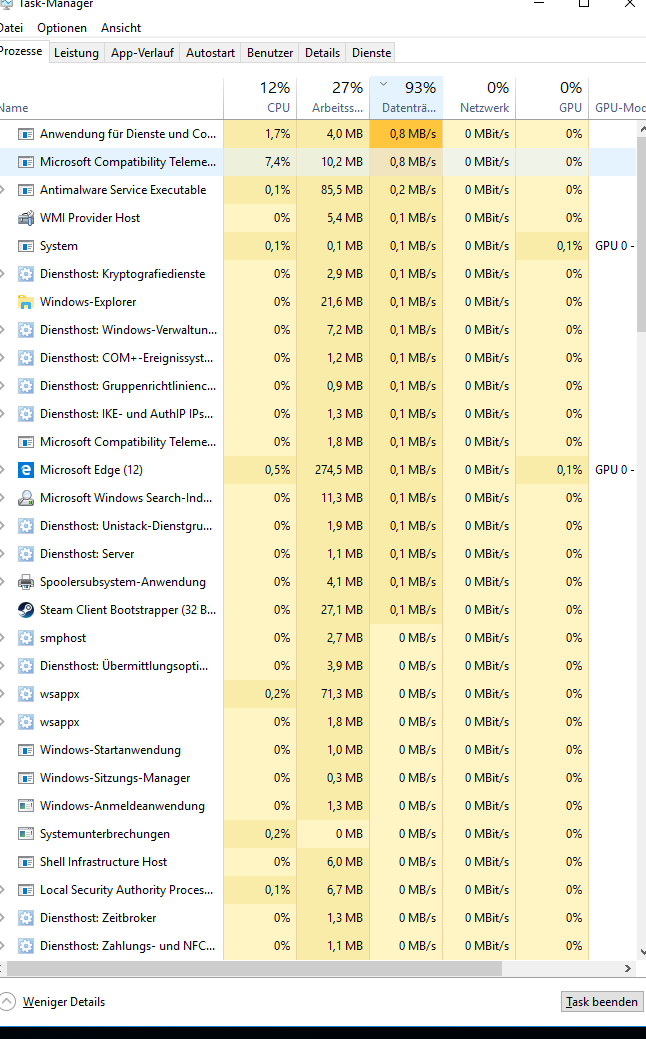Open the Optionen menu
Image resolution: width=646 pixels, height=1039 pixels.
(x=62, y=28)
